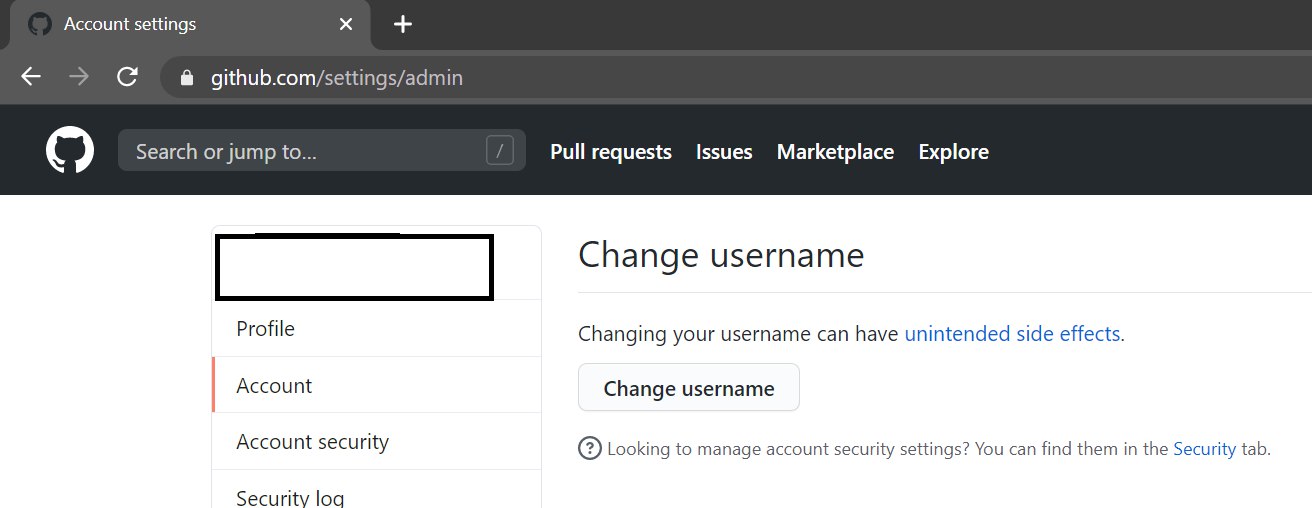This screenshot has height=508, width=1312.
Task: Open Issues in the header
Action: click(724, 151)
